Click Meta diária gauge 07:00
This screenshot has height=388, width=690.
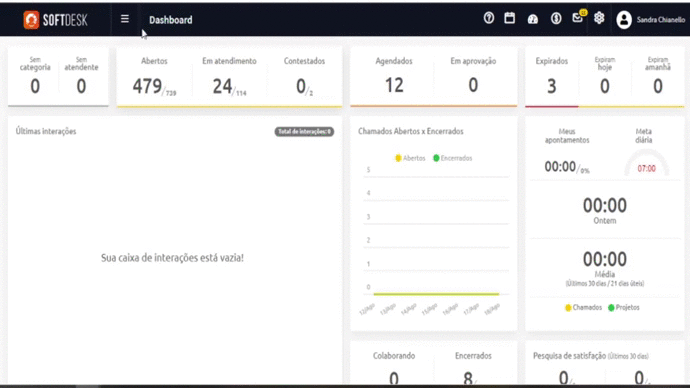[x=646, y=164]
